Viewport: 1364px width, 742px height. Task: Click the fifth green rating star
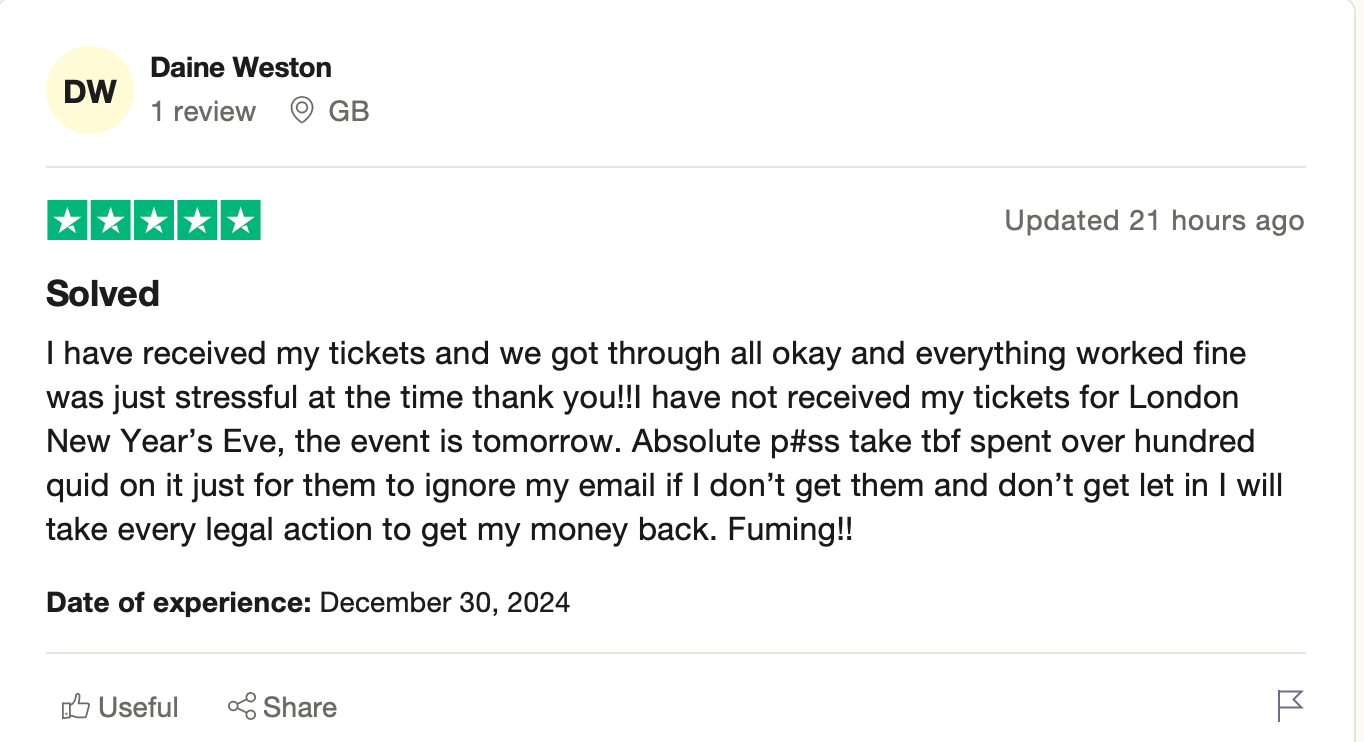click(x=240, y=221)
